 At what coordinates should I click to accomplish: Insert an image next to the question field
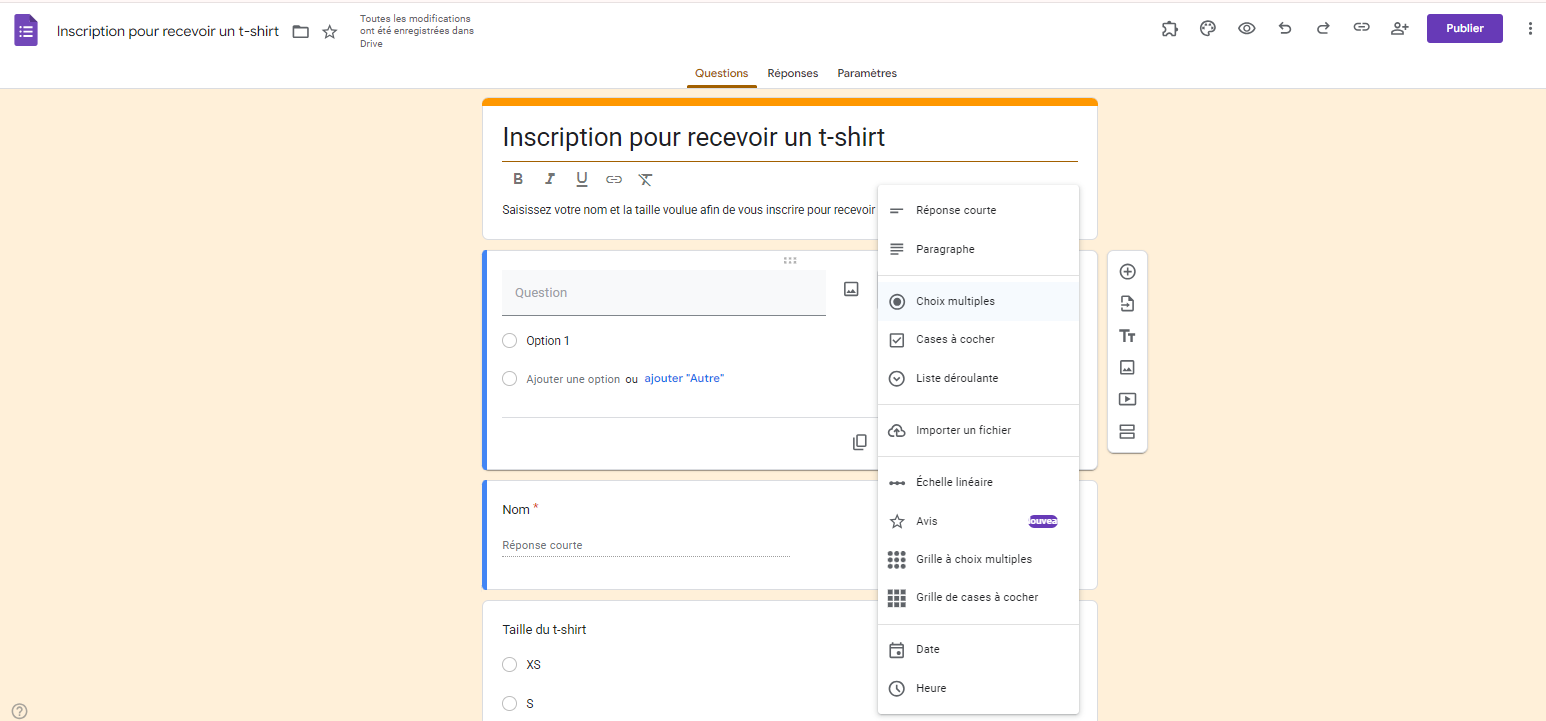pos(851,289)
